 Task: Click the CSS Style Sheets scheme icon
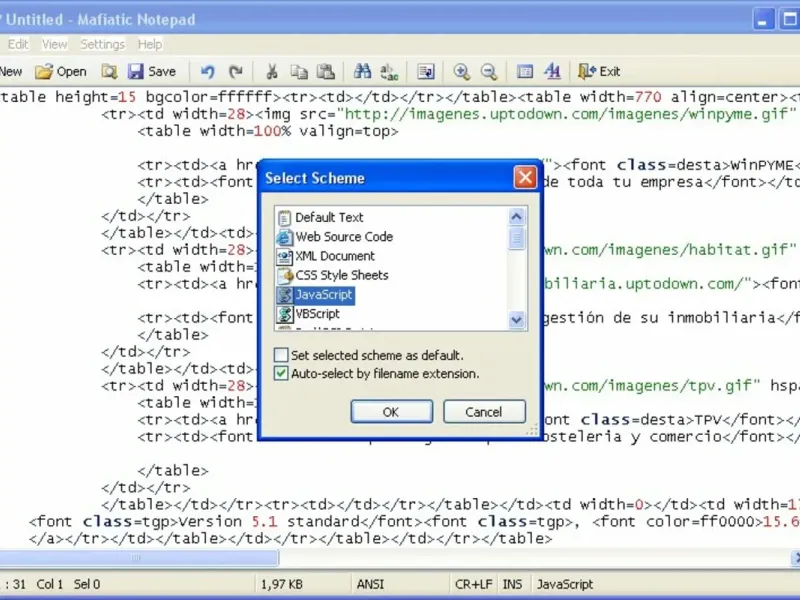(285, 276)
